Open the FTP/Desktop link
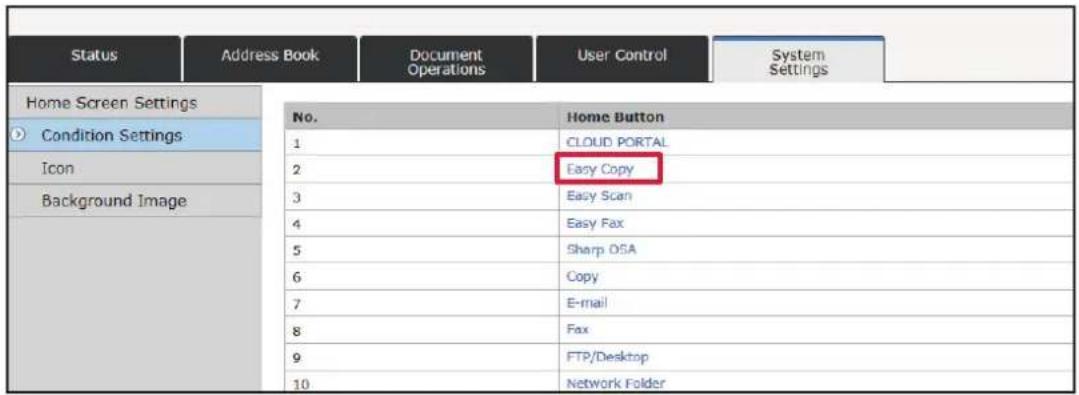The width and height of the screenshot is (1079, 395). [x=608, y=356]
